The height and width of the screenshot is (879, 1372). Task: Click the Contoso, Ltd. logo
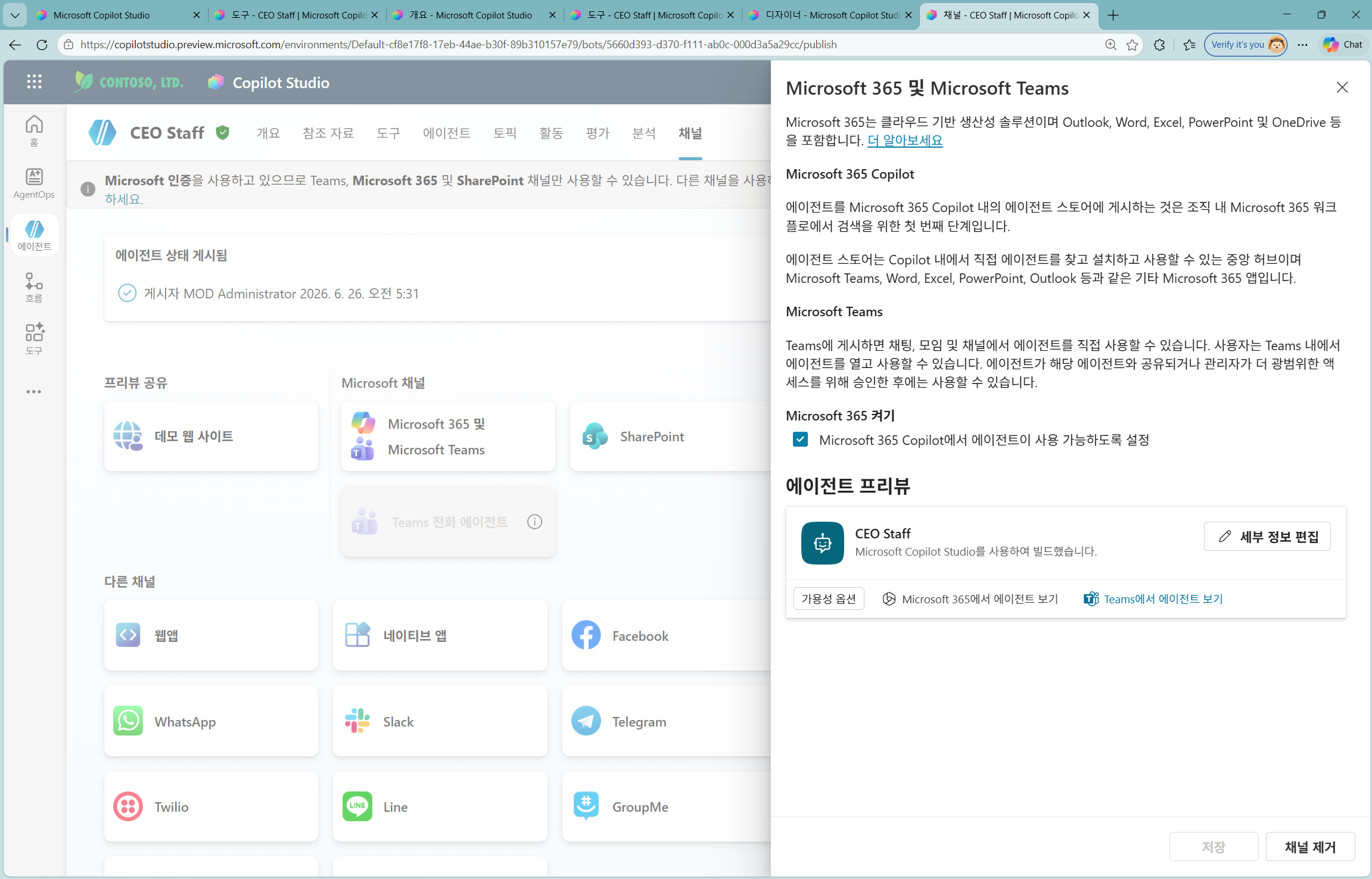[x=129, y=82]
